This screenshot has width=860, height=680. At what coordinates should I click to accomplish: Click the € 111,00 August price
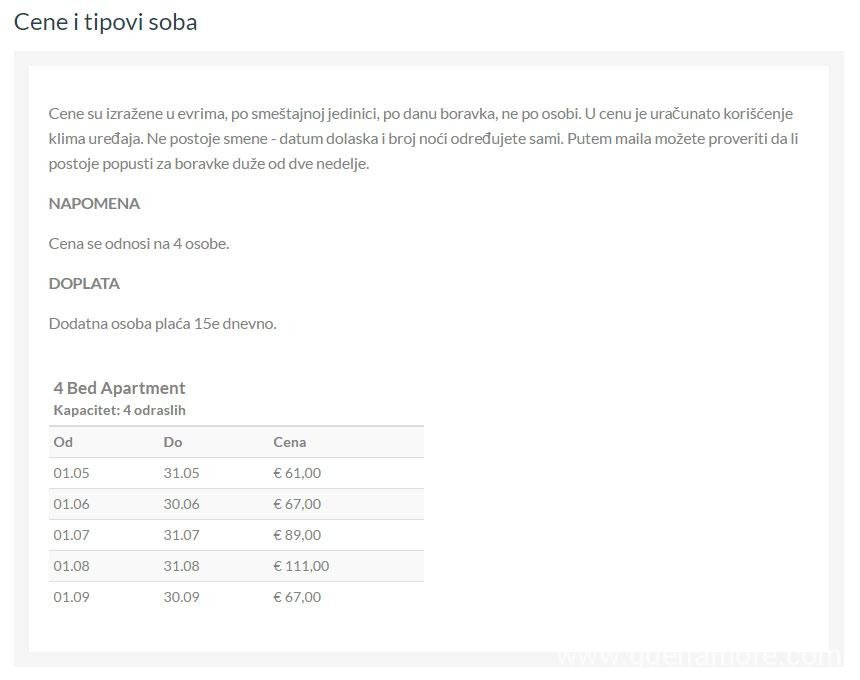(x=301, y=566)
